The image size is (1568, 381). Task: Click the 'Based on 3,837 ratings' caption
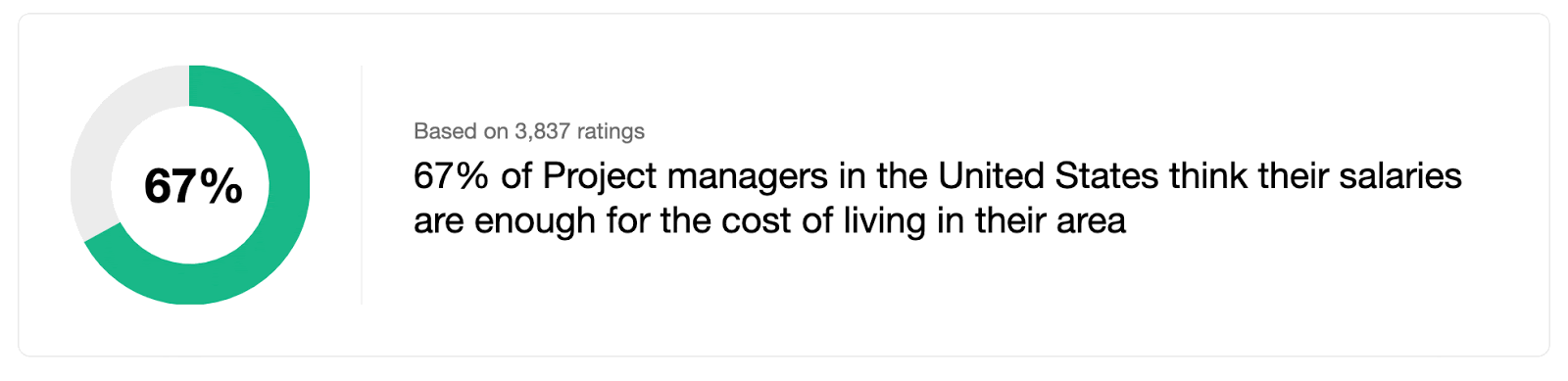(529, 131)
